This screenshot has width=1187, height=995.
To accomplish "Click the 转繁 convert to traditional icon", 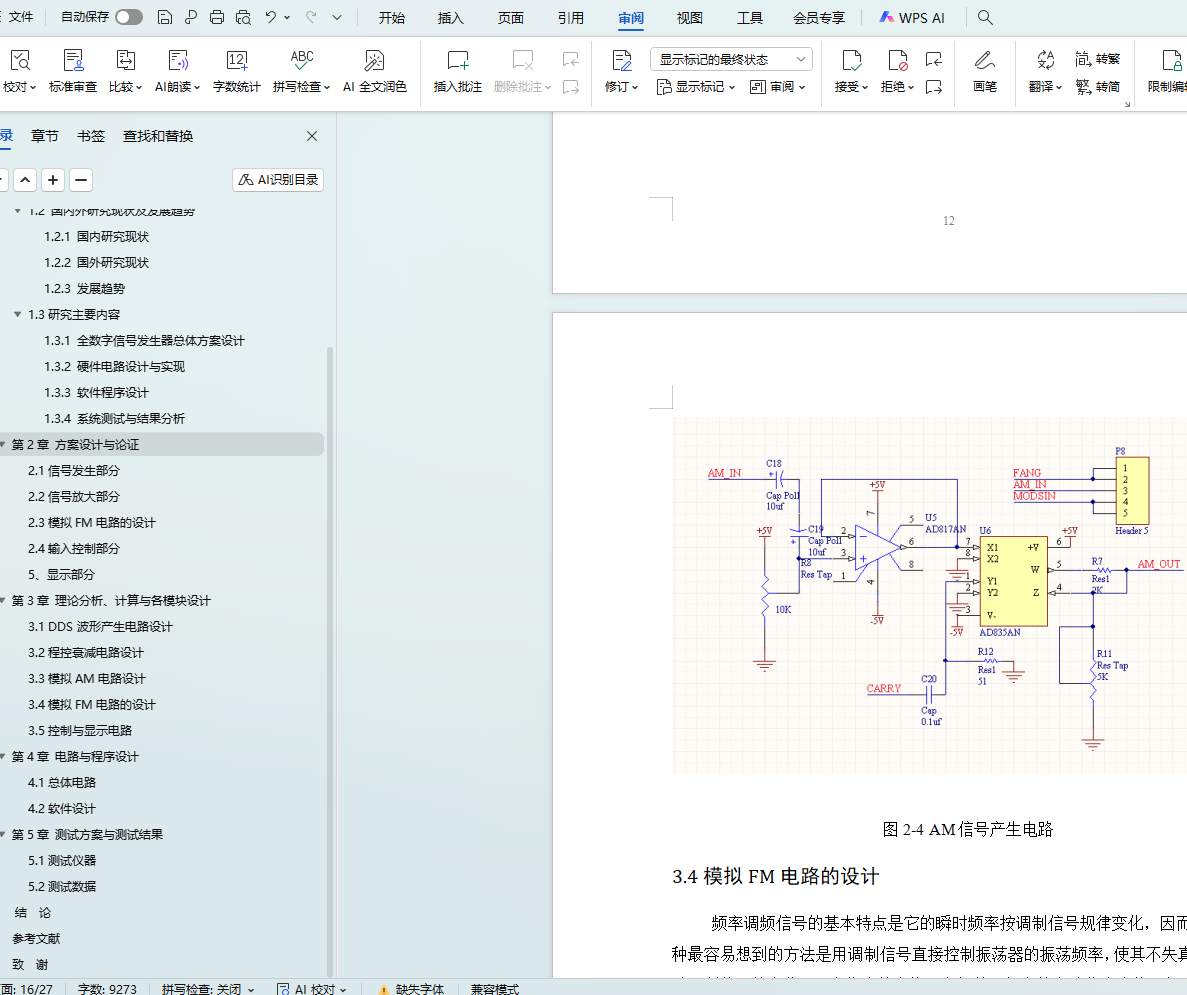I will 1097,59.
